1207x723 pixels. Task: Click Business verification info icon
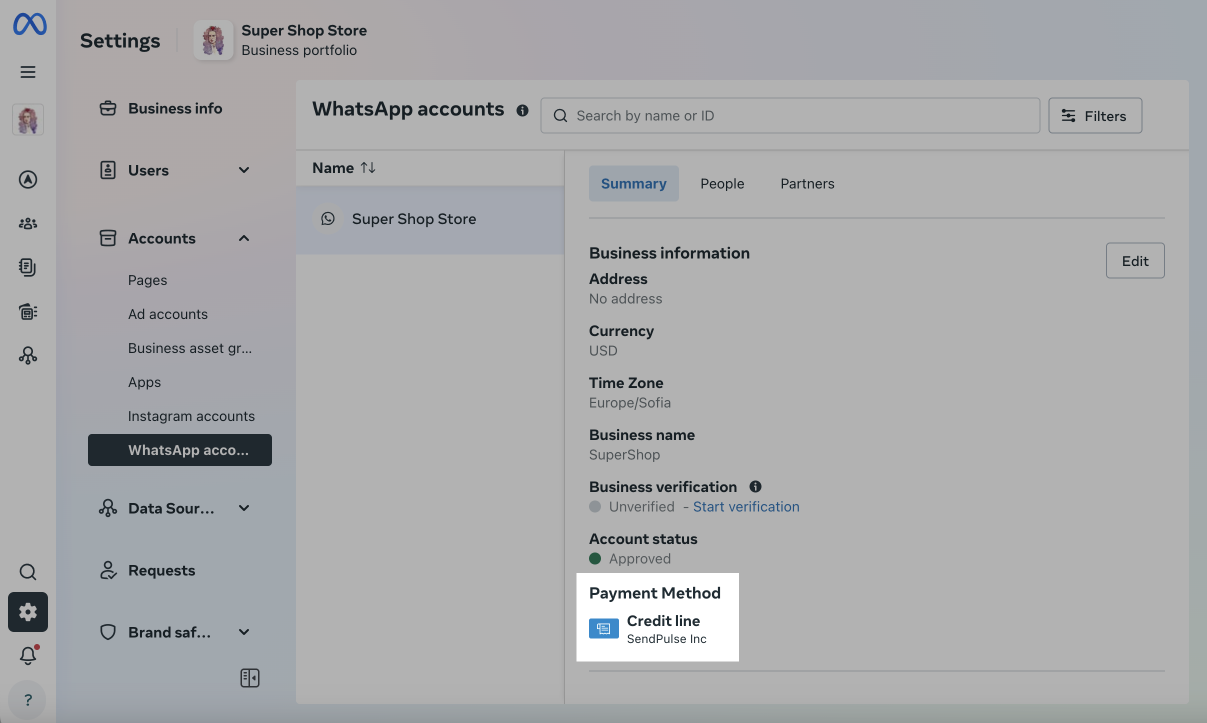coord(756,487)
